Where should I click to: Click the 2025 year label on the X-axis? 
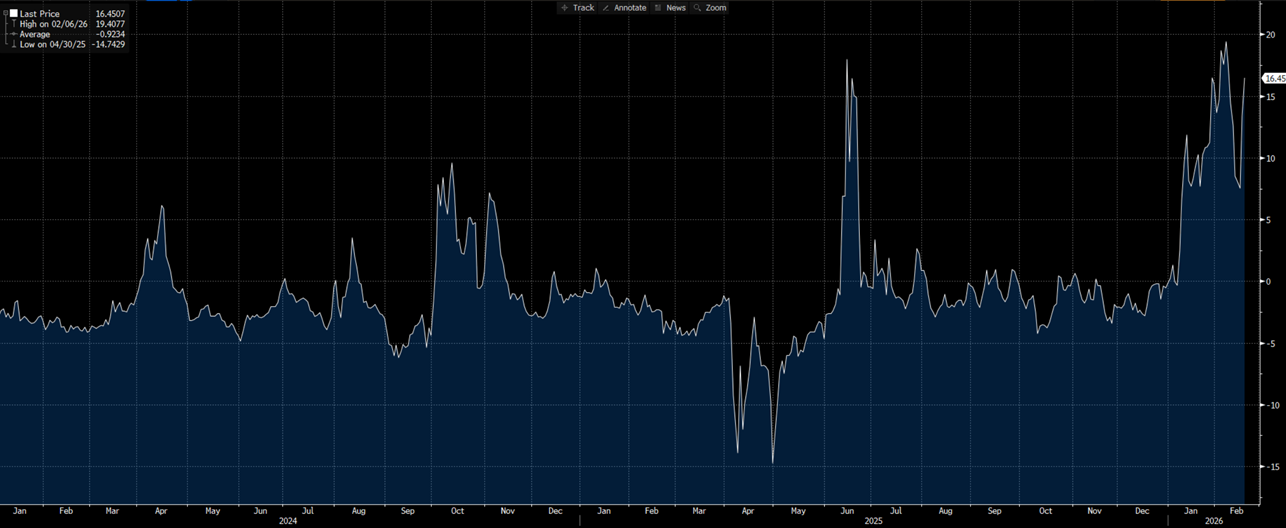point(873,521)
